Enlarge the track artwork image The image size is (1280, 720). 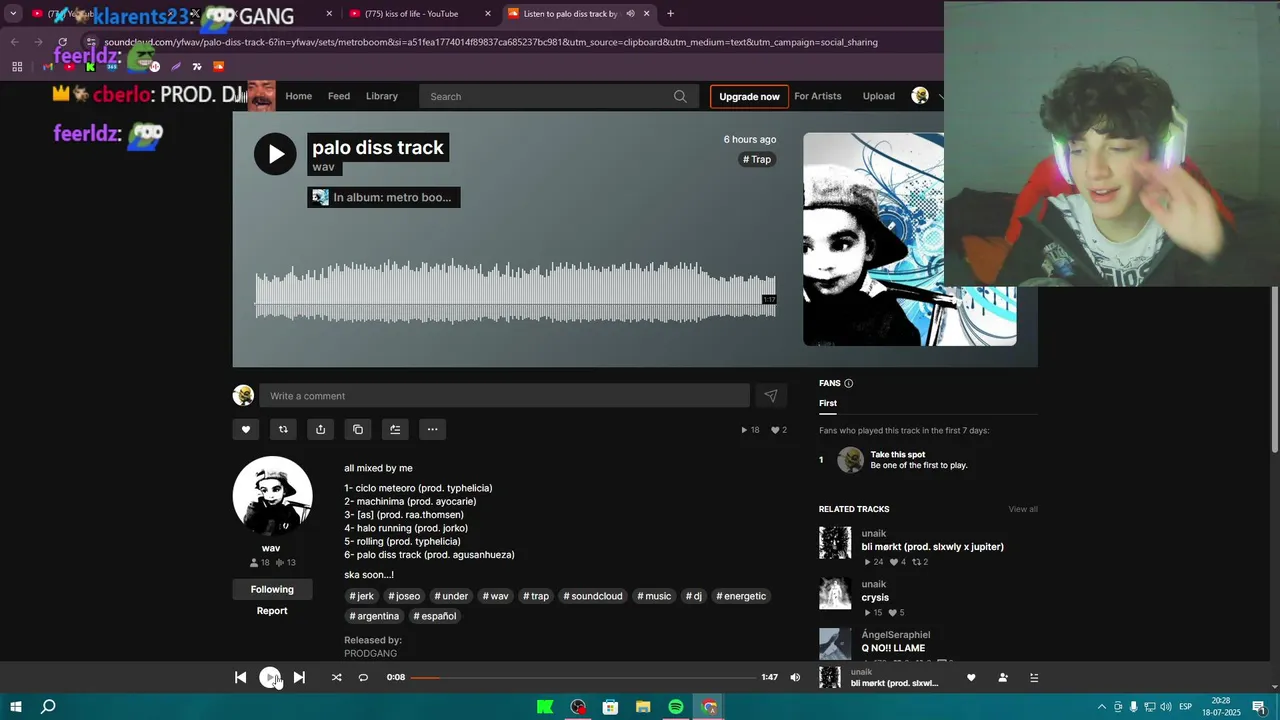coord(910,239)
